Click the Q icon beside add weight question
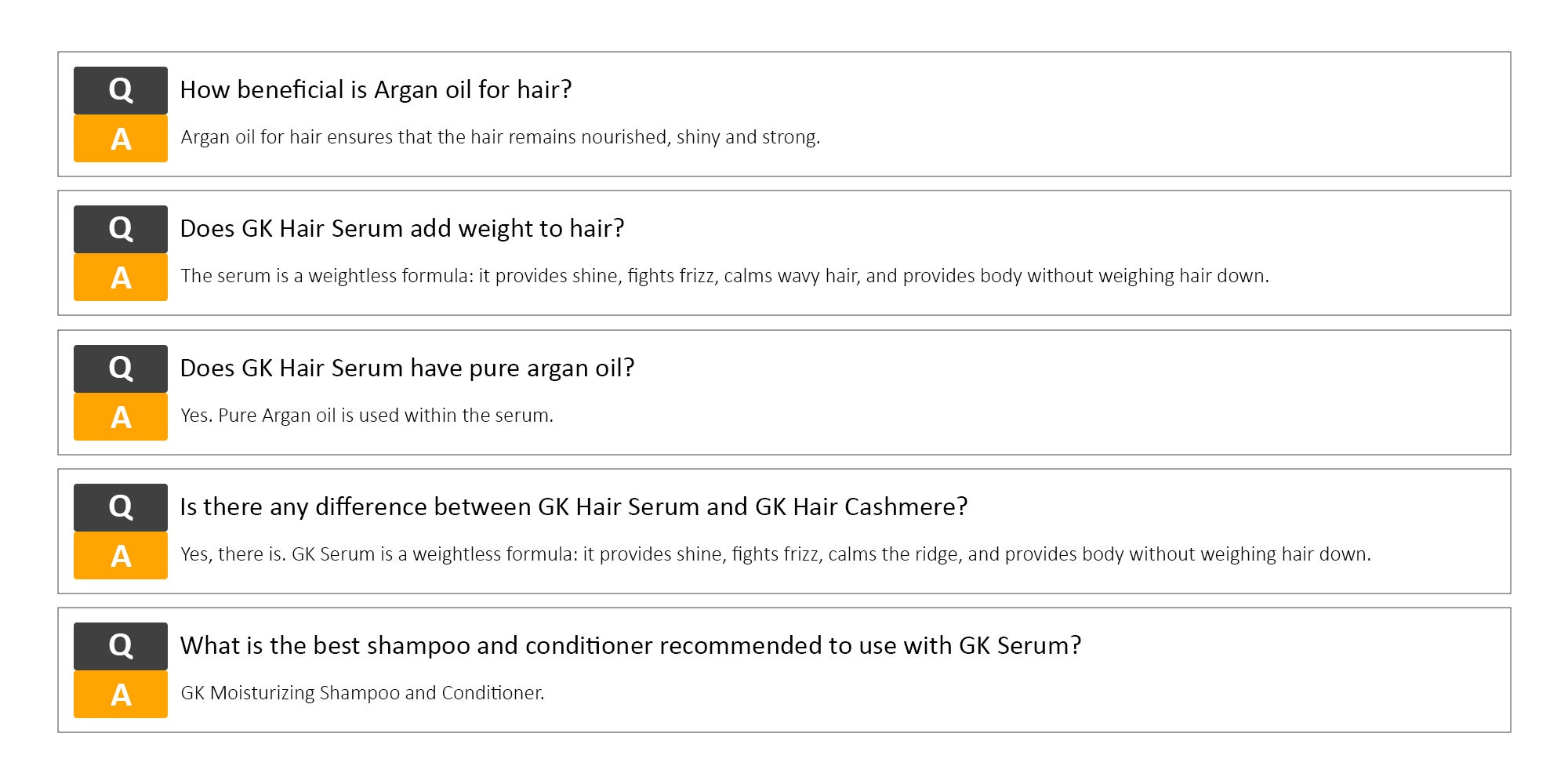Screen dimensions: 1568x784 point(121,229)
